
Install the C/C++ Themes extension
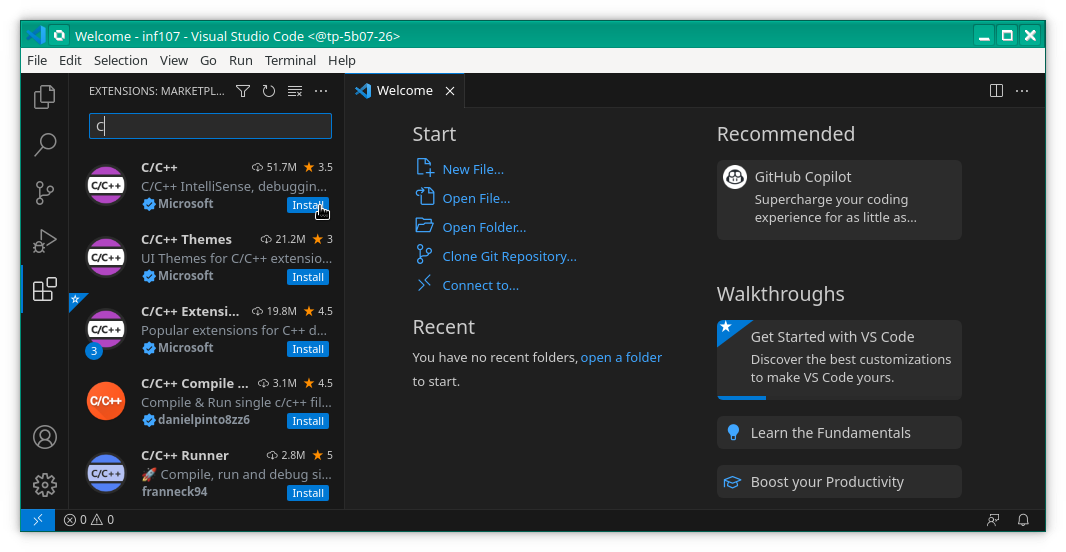click(308, 277)
